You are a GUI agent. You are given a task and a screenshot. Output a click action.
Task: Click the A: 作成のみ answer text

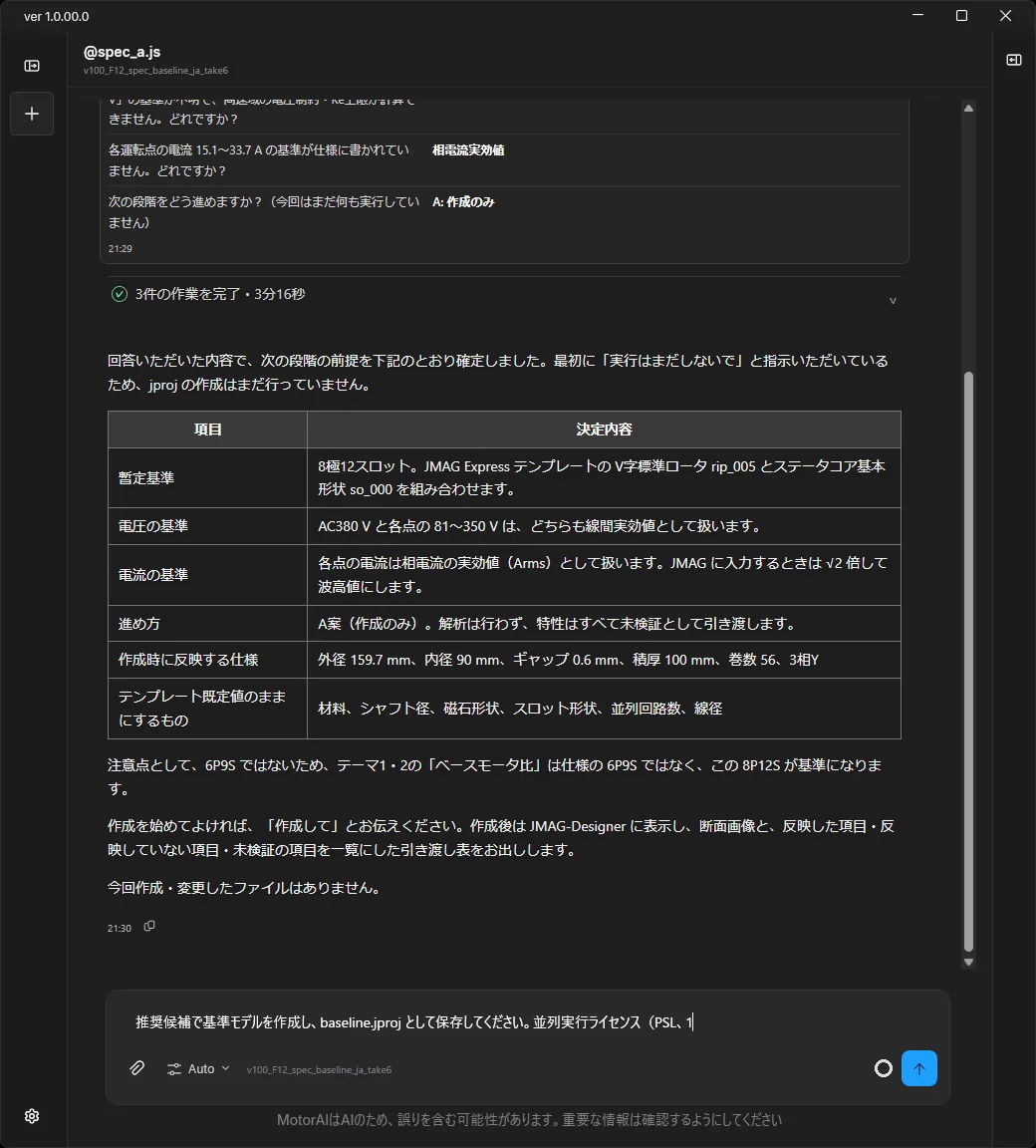pos(463,202)
